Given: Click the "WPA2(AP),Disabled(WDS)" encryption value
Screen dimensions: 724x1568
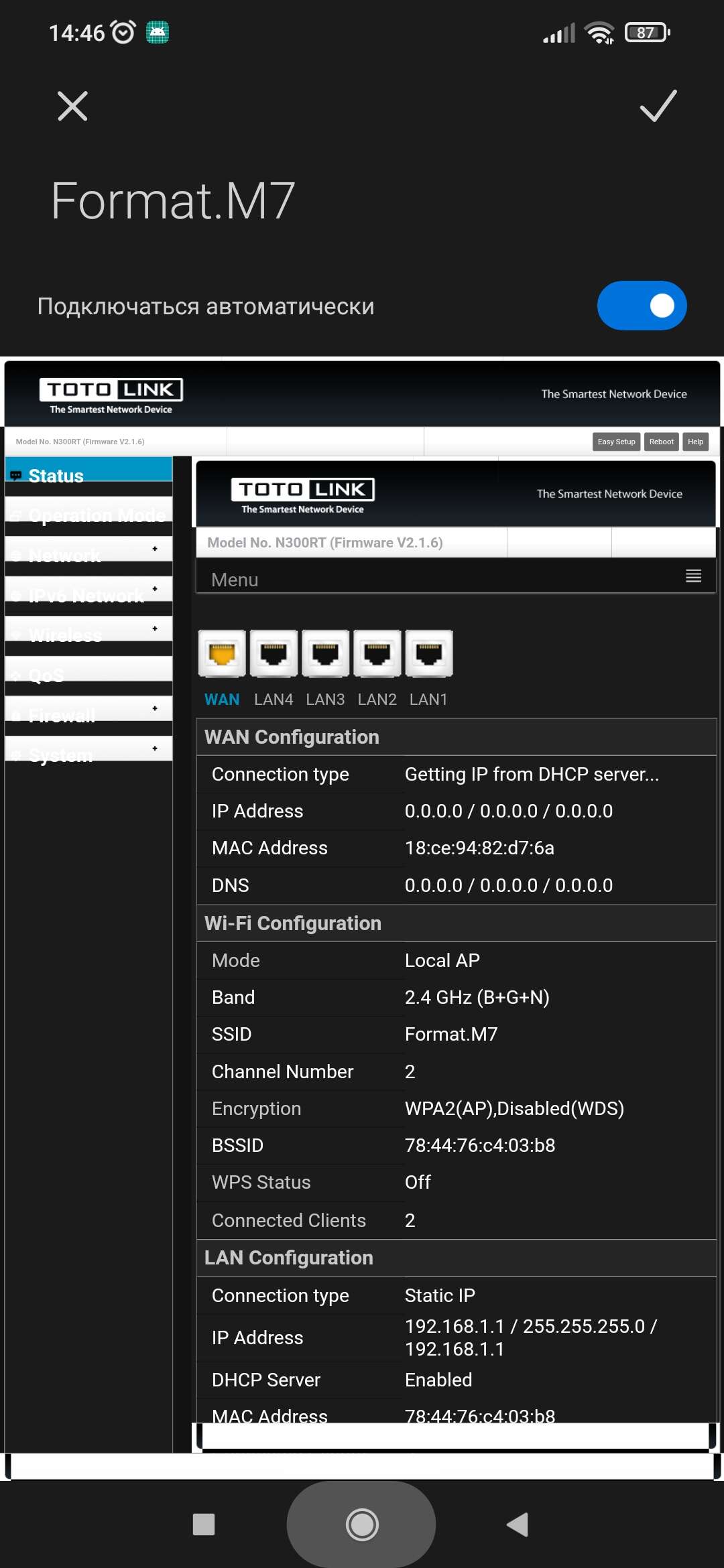Looking at the screenshot, I should click(514, 1108).
